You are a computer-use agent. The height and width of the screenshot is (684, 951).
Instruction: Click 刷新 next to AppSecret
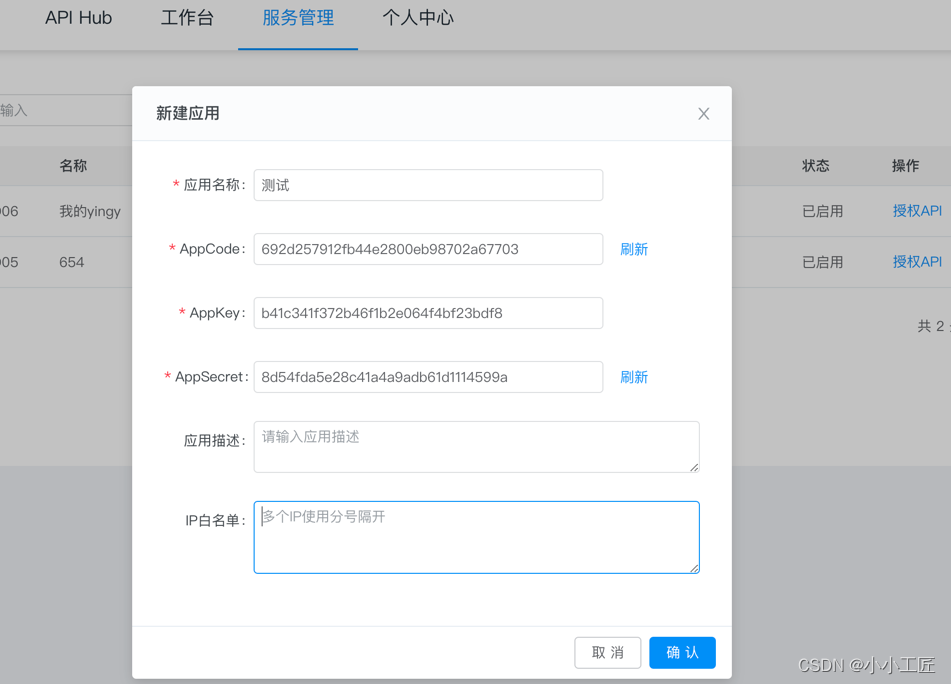(x=633, y=377)
